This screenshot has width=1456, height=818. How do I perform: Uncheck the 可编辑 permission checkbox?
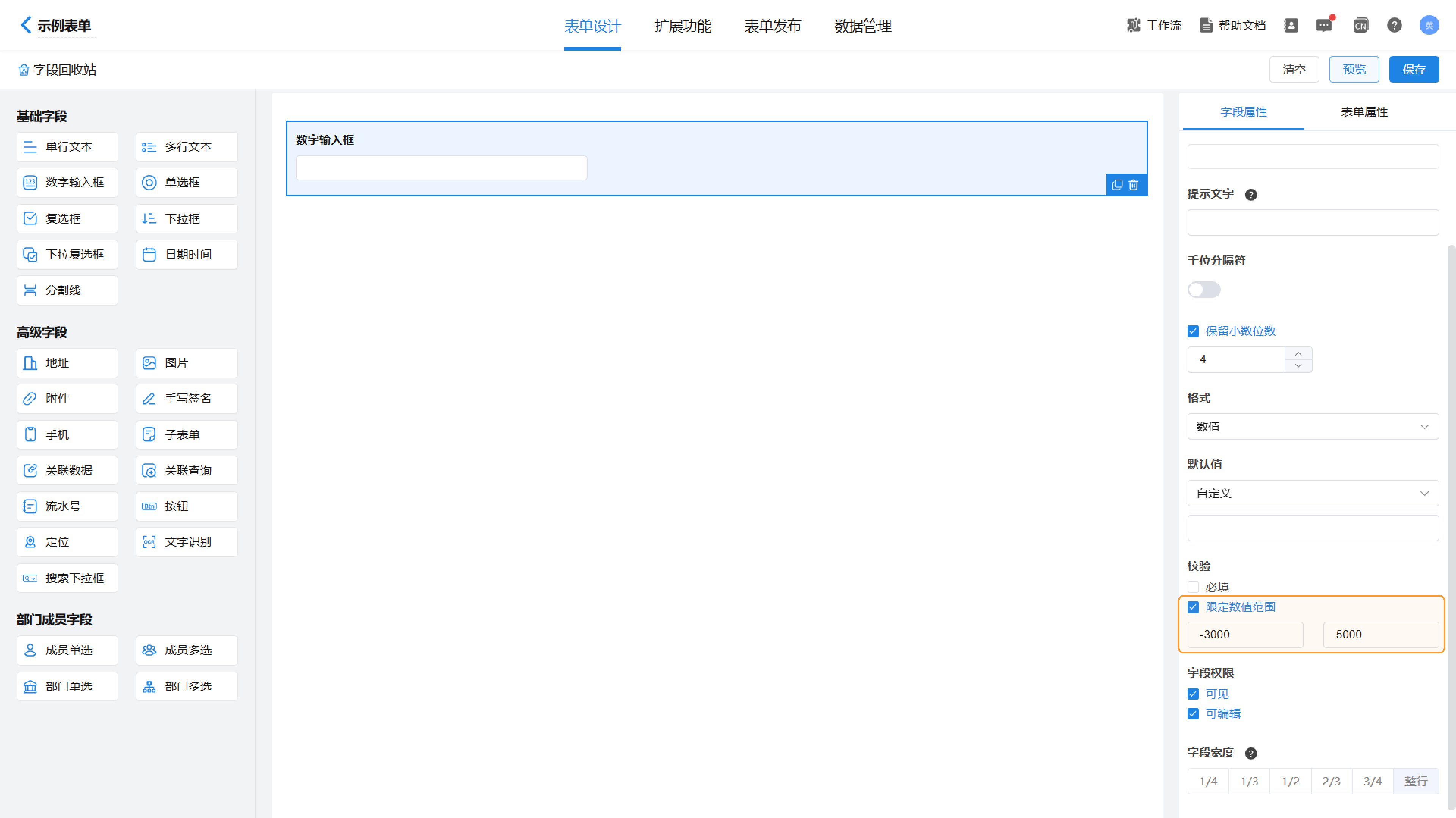point(1193,713)
